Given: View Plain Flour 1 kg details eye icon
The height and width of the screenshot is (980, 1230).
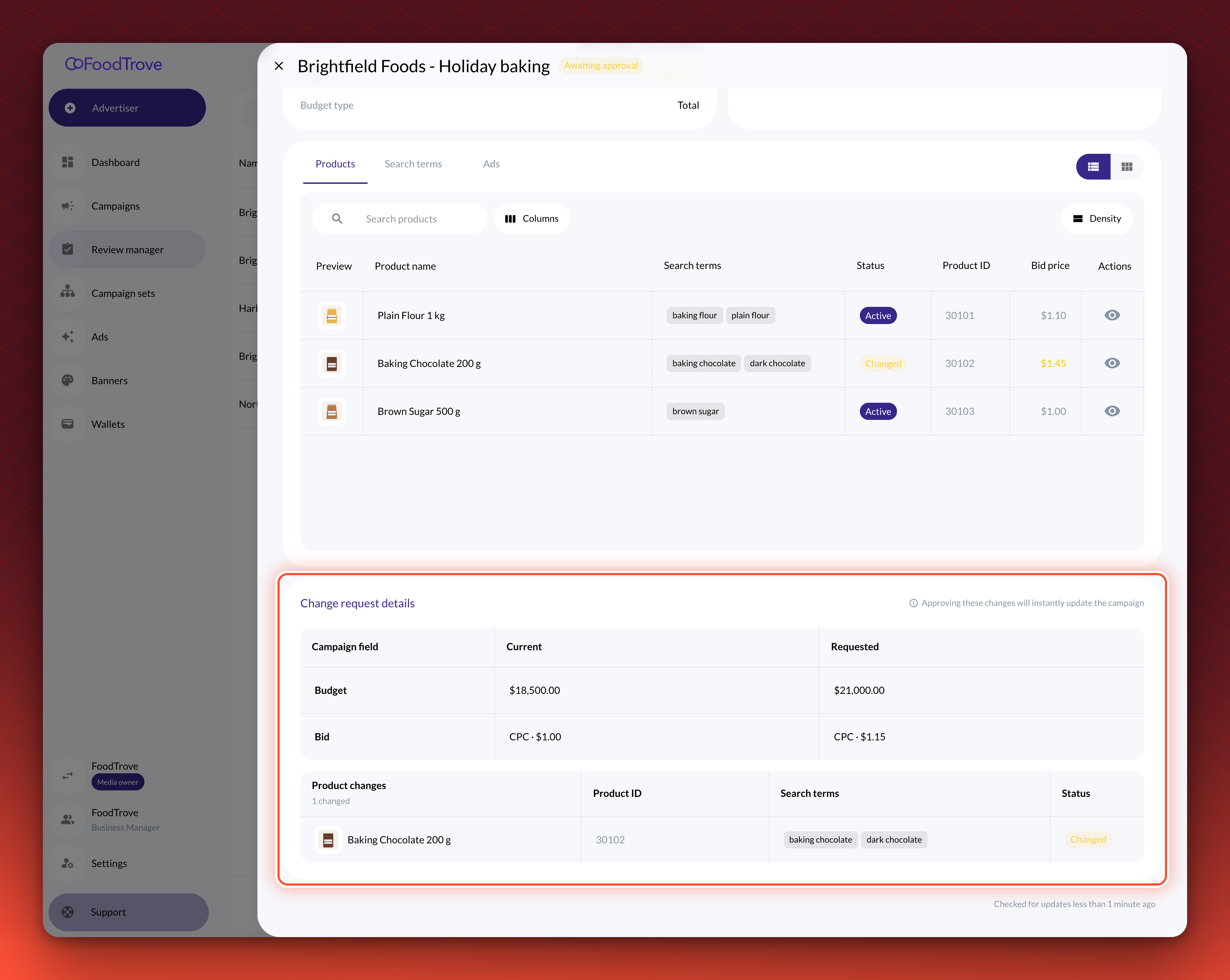Looking at the screenshot, I should click(x=1112, y=315).
